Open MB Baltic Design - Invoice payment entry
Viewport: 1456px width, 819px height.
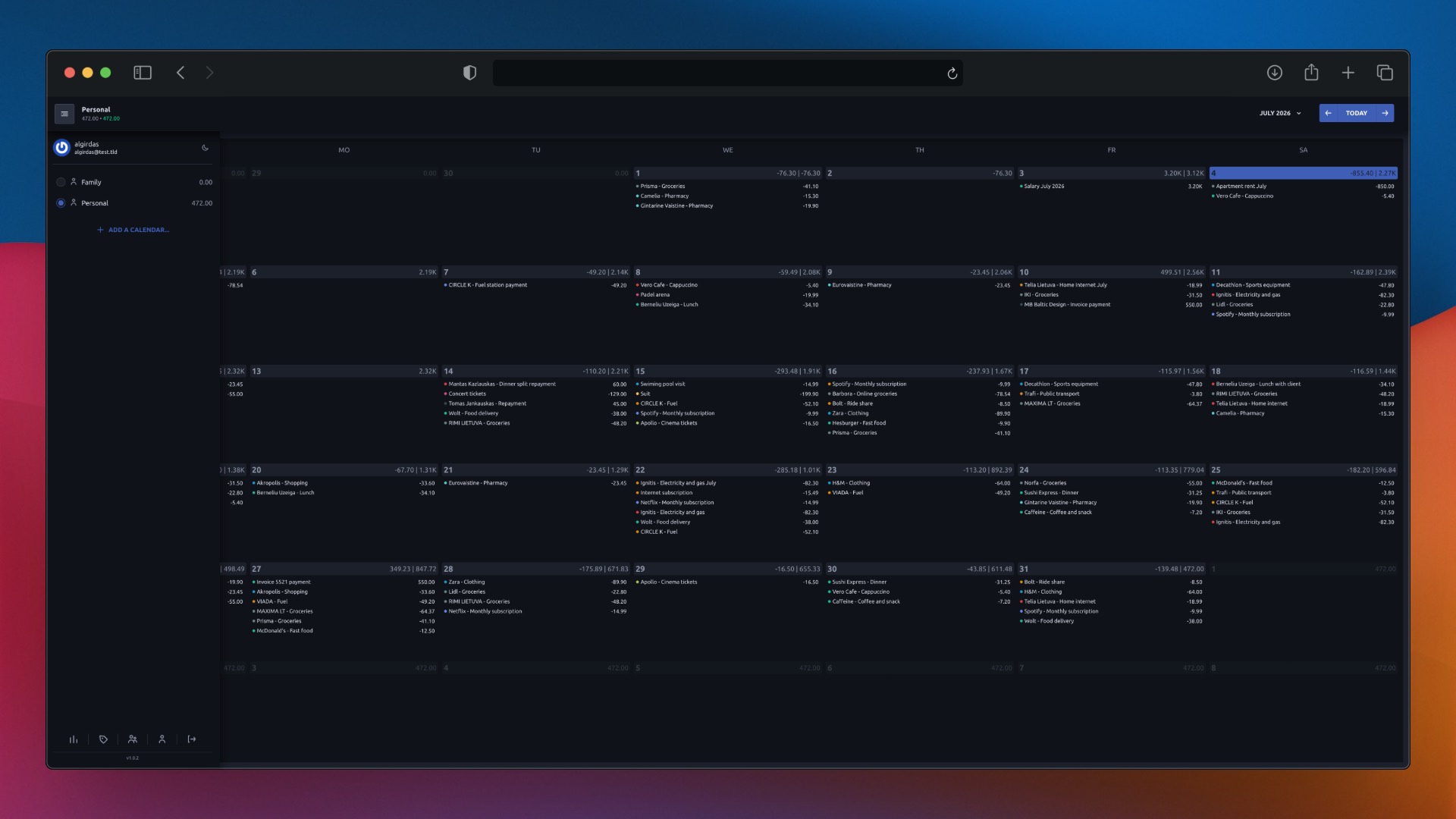click(x=1111, y=305)
